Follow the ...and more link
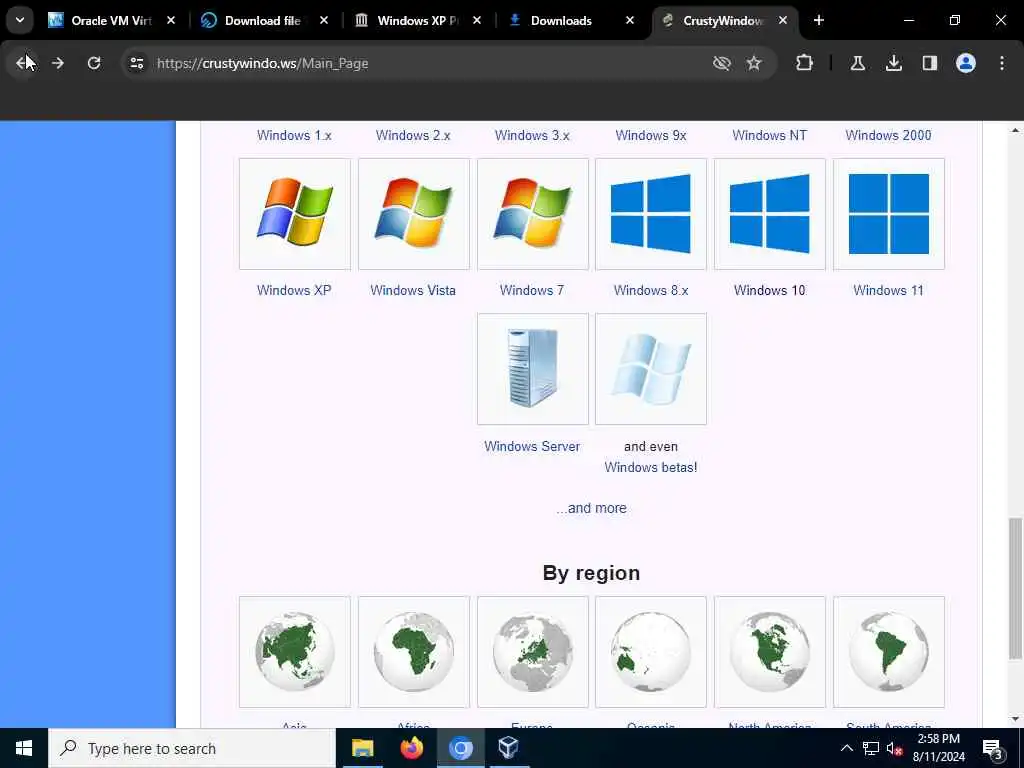 [591, 508]
